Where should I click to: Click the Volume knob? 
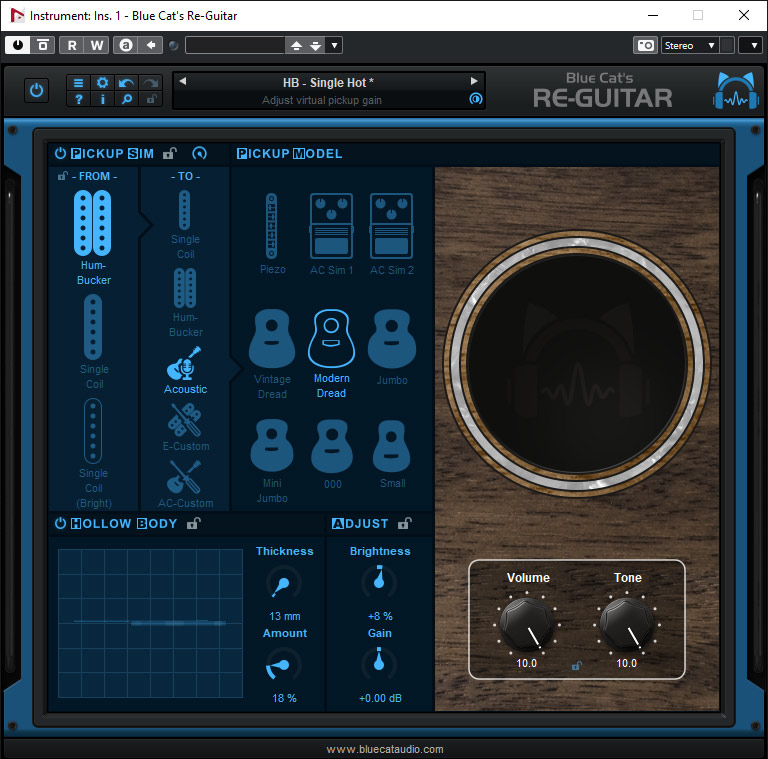pyautogui.click(x=527, y=625)
